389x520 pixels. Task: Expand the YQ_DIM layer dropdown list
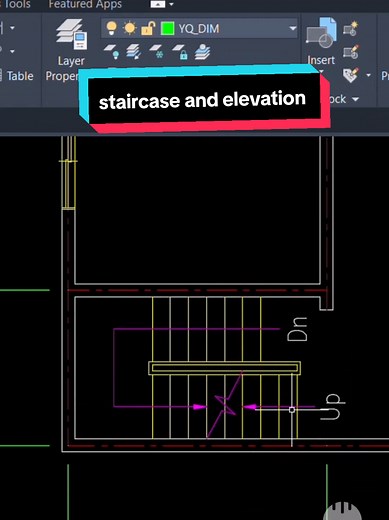[x=293, y=28]
